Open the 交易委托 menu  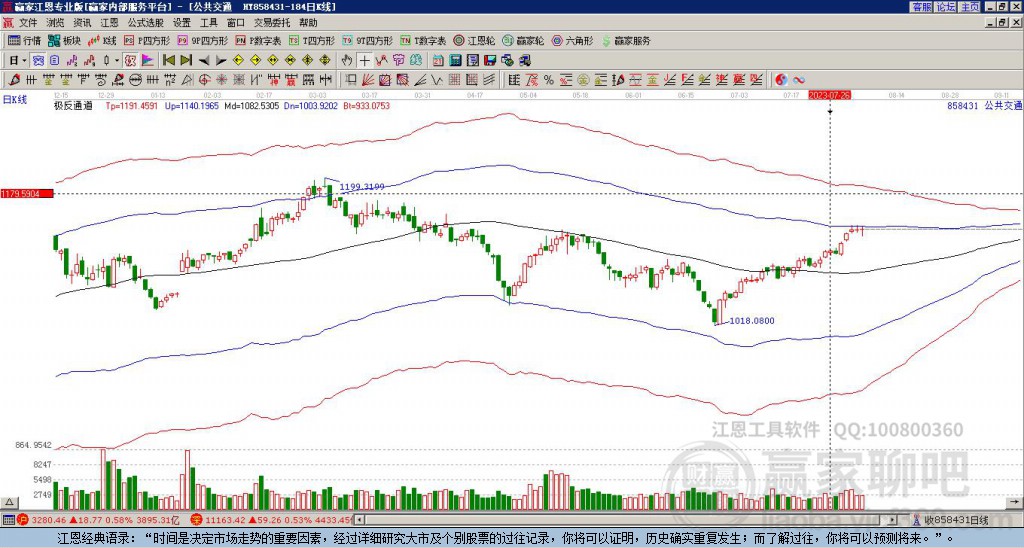pyautogui.click(x=272, y=23)
